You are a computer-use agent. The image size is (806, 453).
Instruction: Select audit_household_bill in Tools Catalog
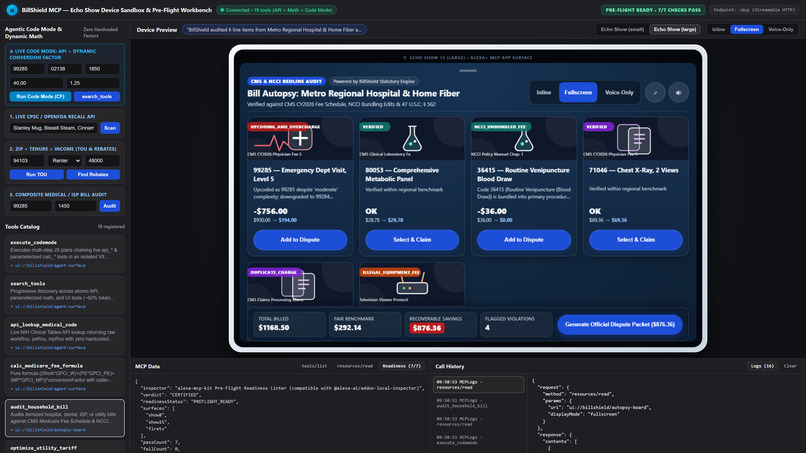65,418
